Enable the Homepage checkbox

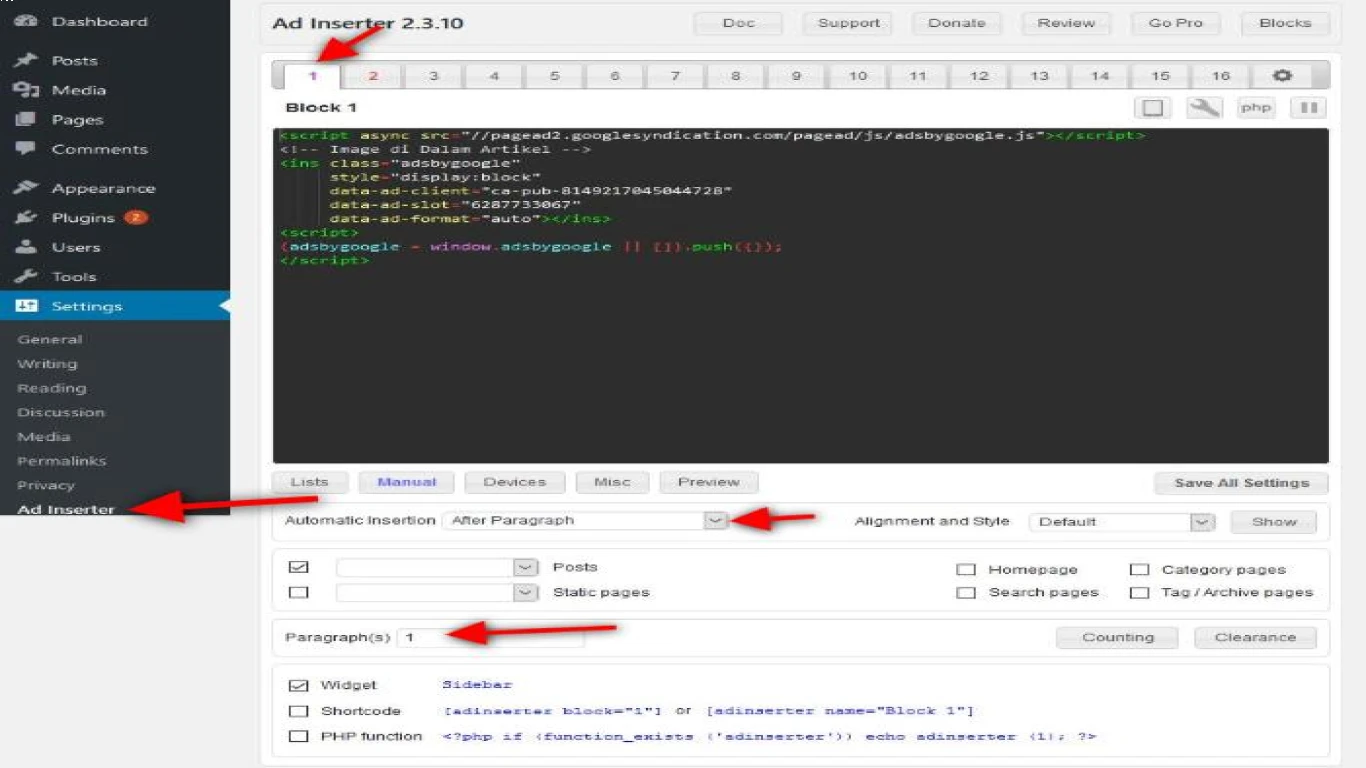click(x=966, y=569)
